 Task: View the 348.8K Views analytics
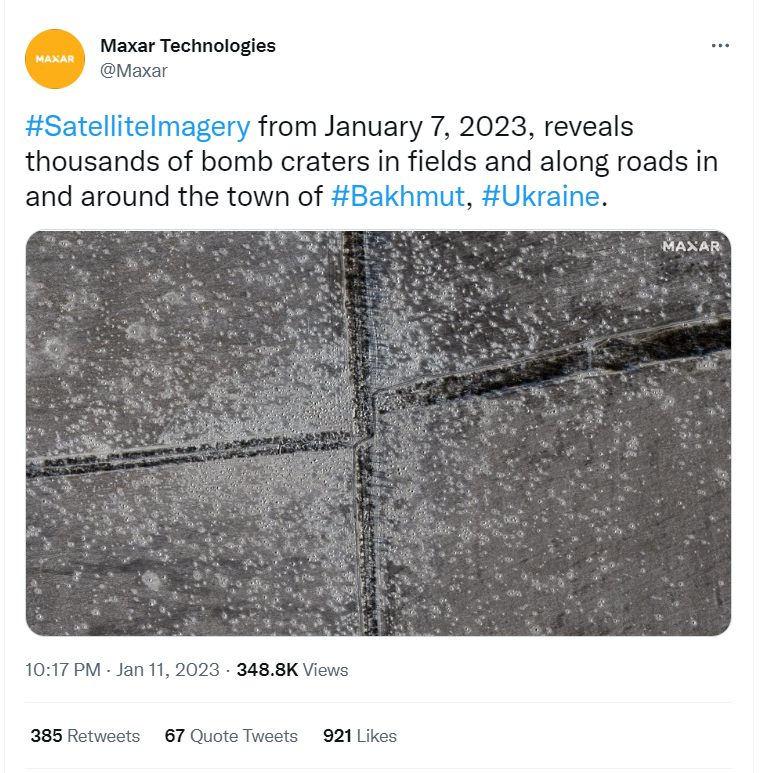tap(292, 670)
